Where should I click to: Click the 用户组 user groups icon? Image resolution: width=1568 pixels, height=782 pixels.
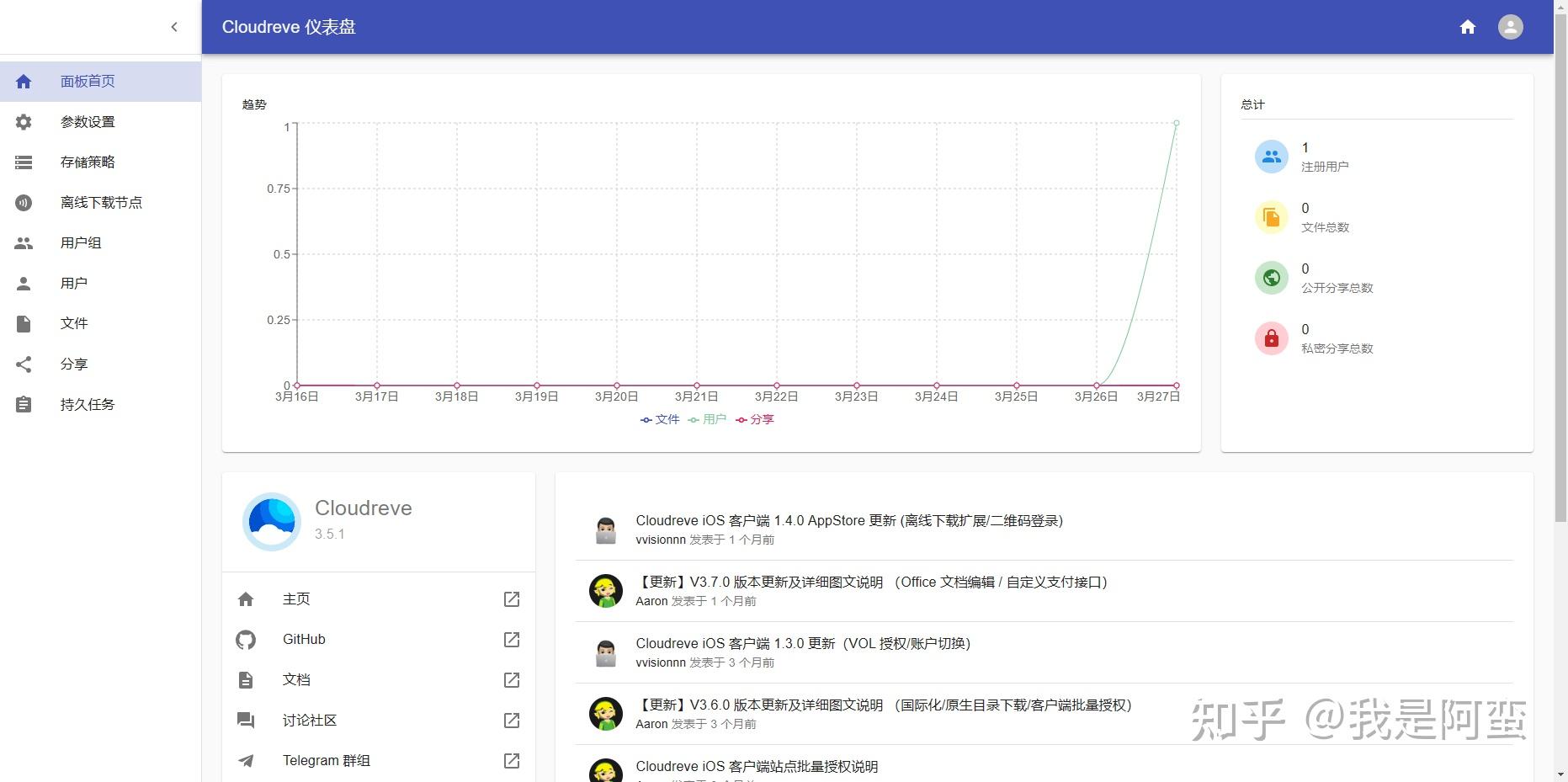click(x=23, y=242)
